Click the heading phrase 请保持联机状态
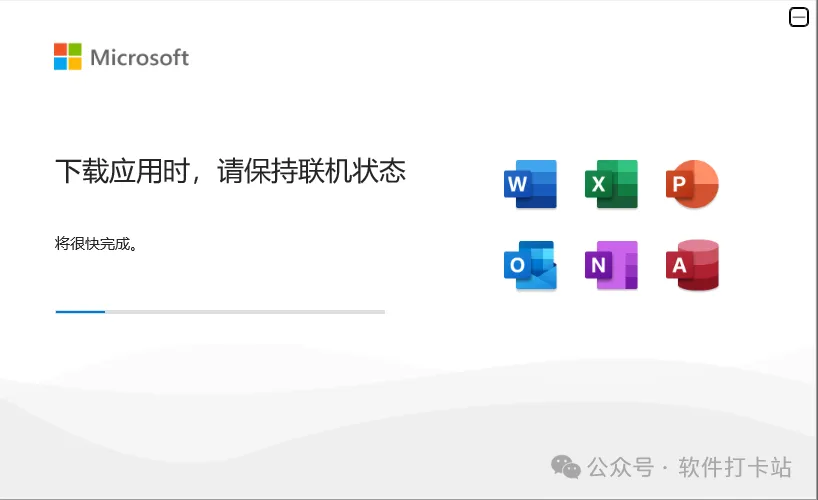Viewport: 818px width, 500px height. [311, 171]
